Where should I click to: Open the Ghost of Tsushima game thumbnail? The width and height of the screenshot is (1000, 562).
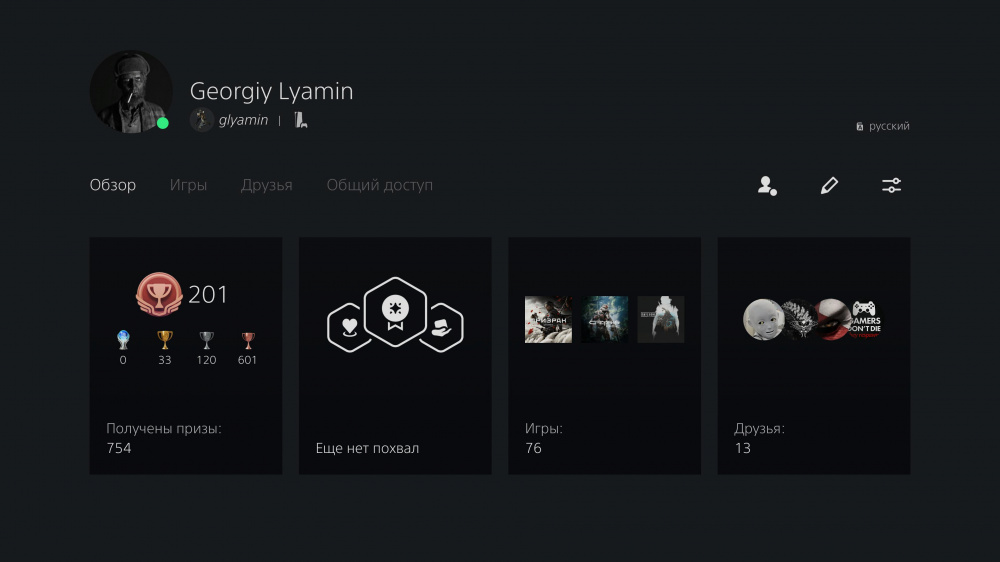point(548,320)
